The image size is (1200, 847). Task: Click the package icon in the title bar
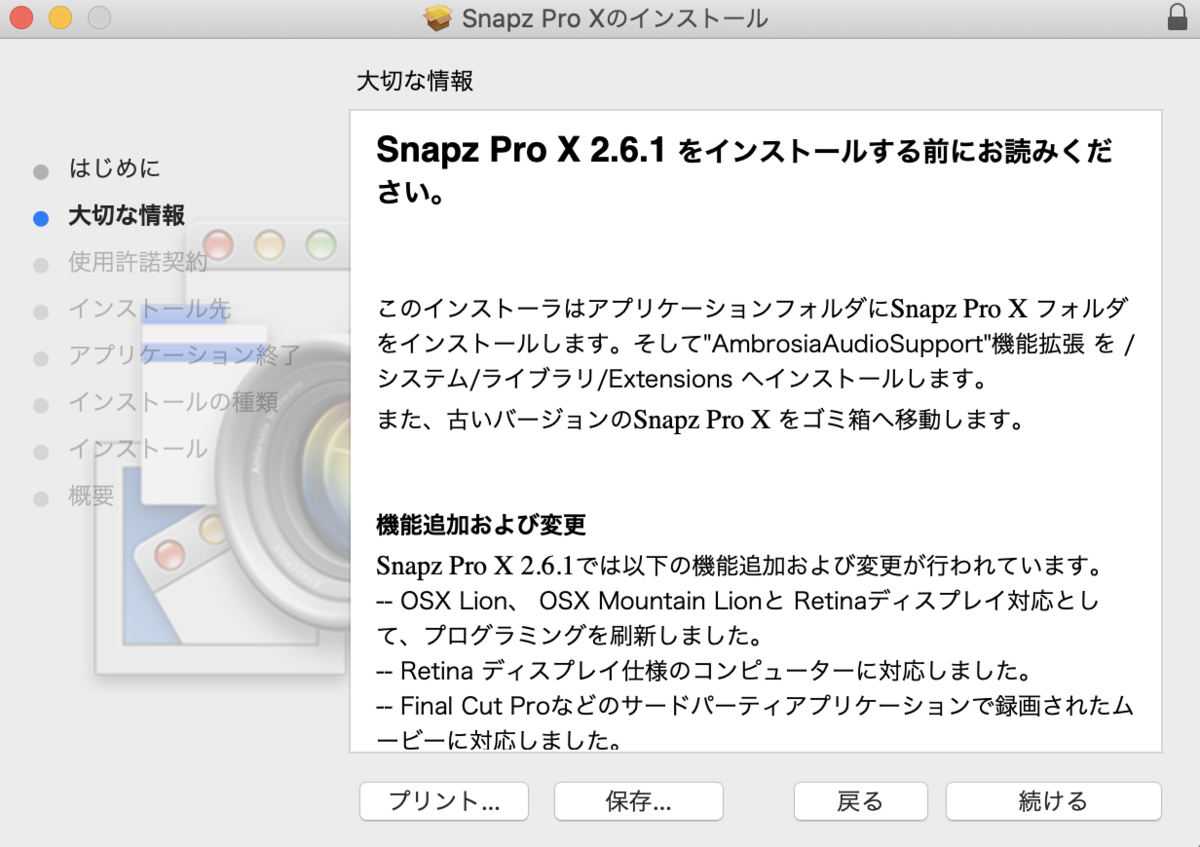coord(438,18)
